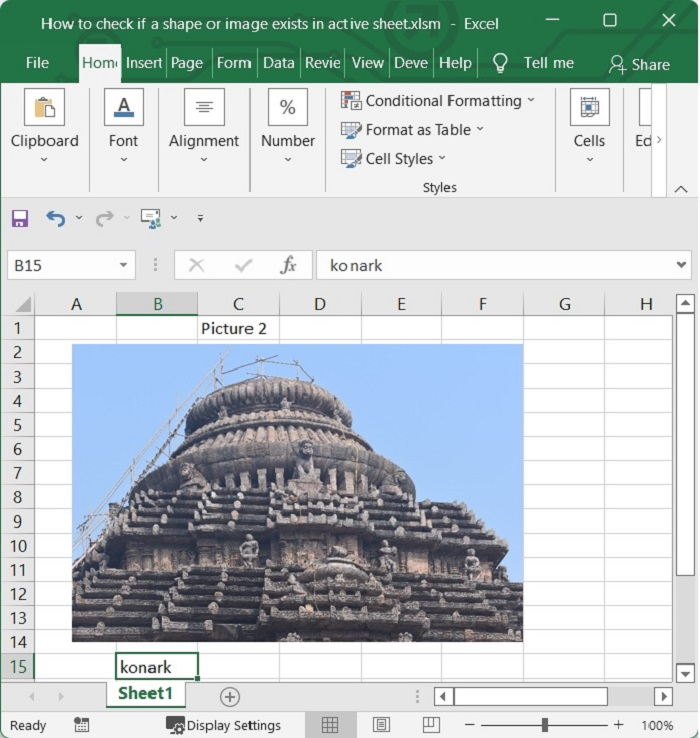Click the Tell me lightbulb icon
Viewport: 700px width, 738px height.
click(500, 63)
